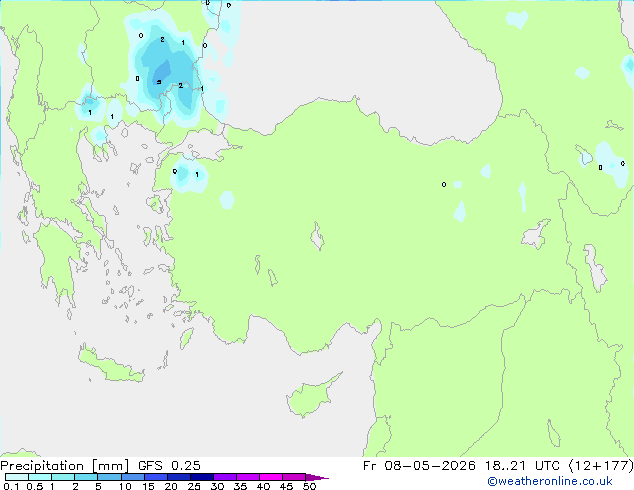Pick the 5–10 mm legend swatch

(109, 477)
